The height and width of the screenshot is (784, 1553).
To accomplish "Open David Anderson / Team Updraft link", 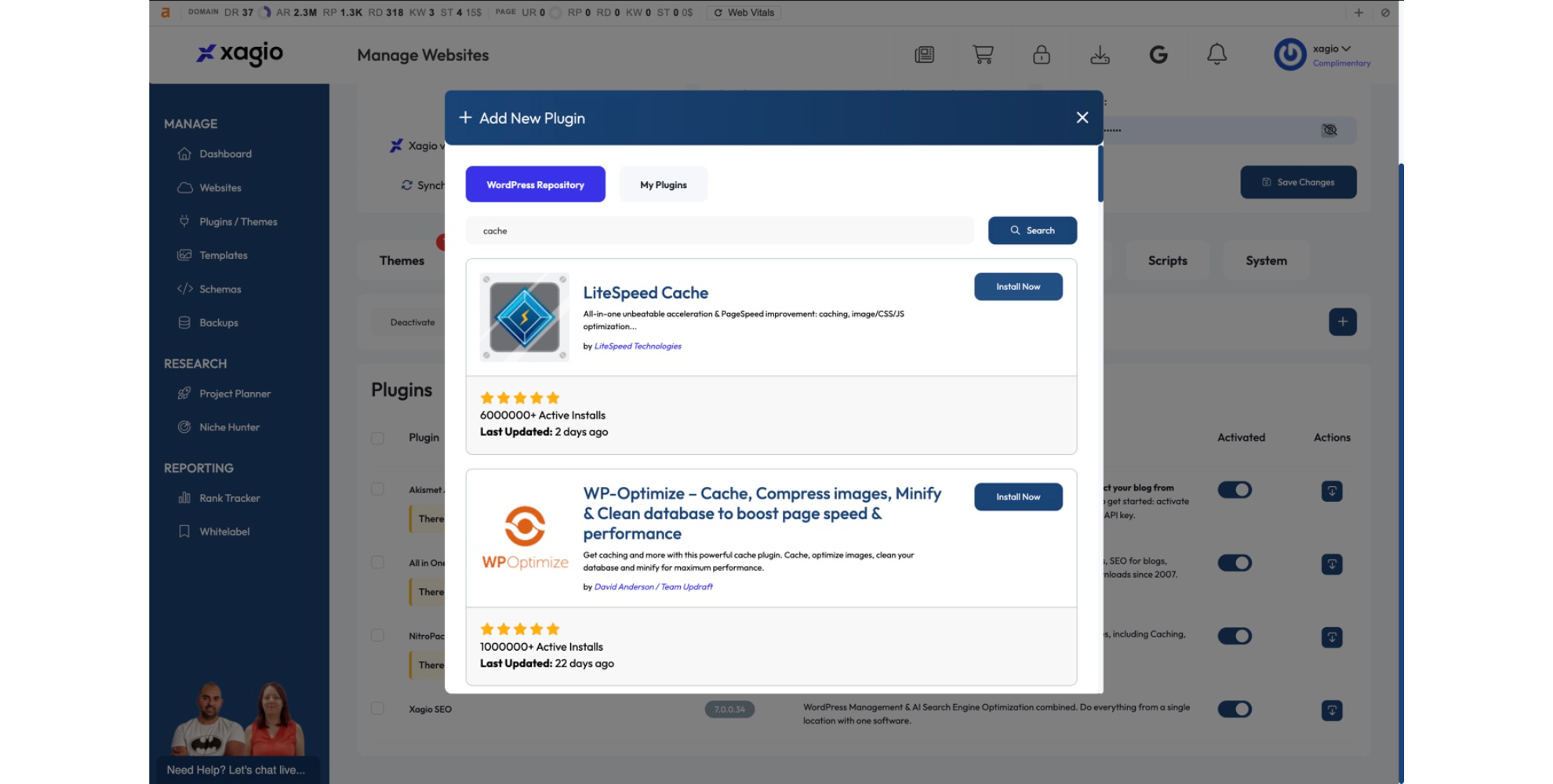I will pos(653,586).
